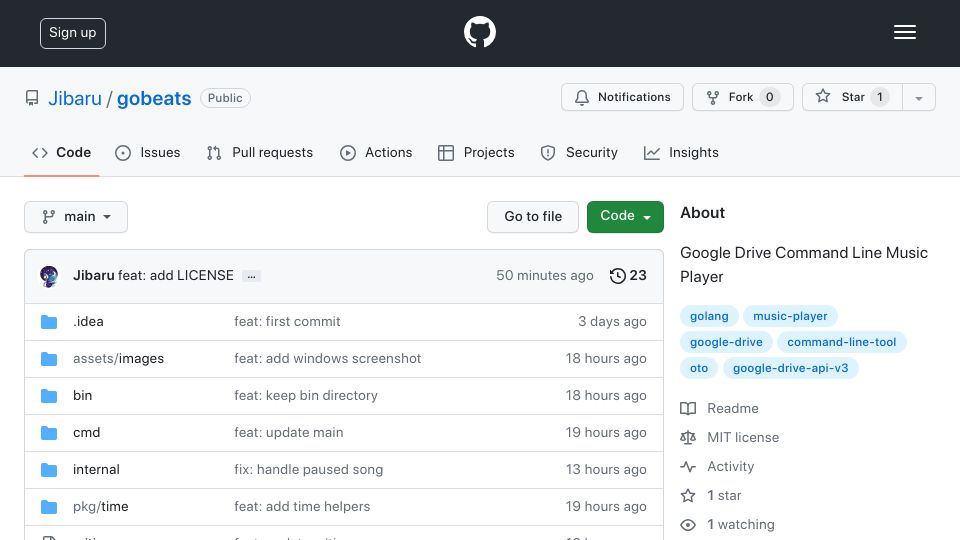960x540 pixels.
Task: Open 'feat: first commit' message link
Action: [287, 321]
